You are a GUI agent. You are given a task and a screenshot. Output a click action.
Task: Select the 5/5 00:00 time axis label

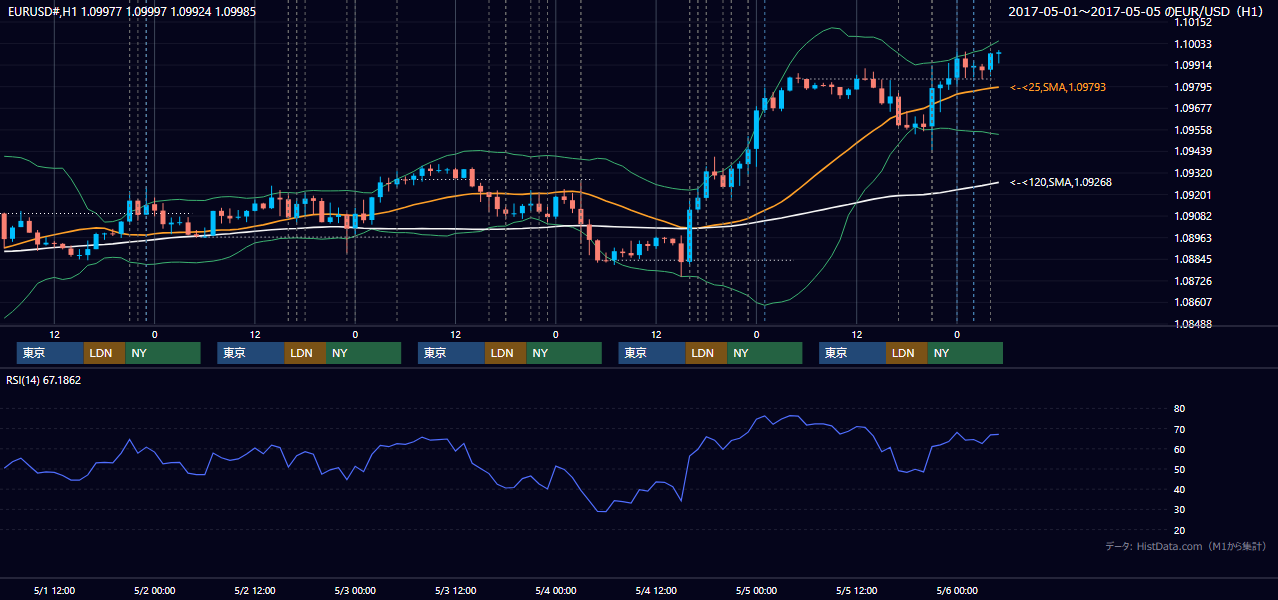(x=756, y=590)
